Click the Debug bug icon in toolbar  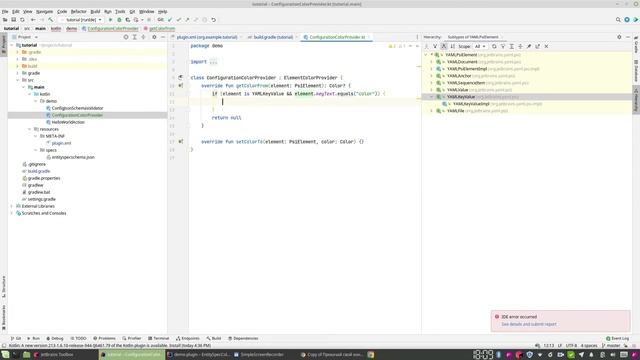tap(119, 20)
